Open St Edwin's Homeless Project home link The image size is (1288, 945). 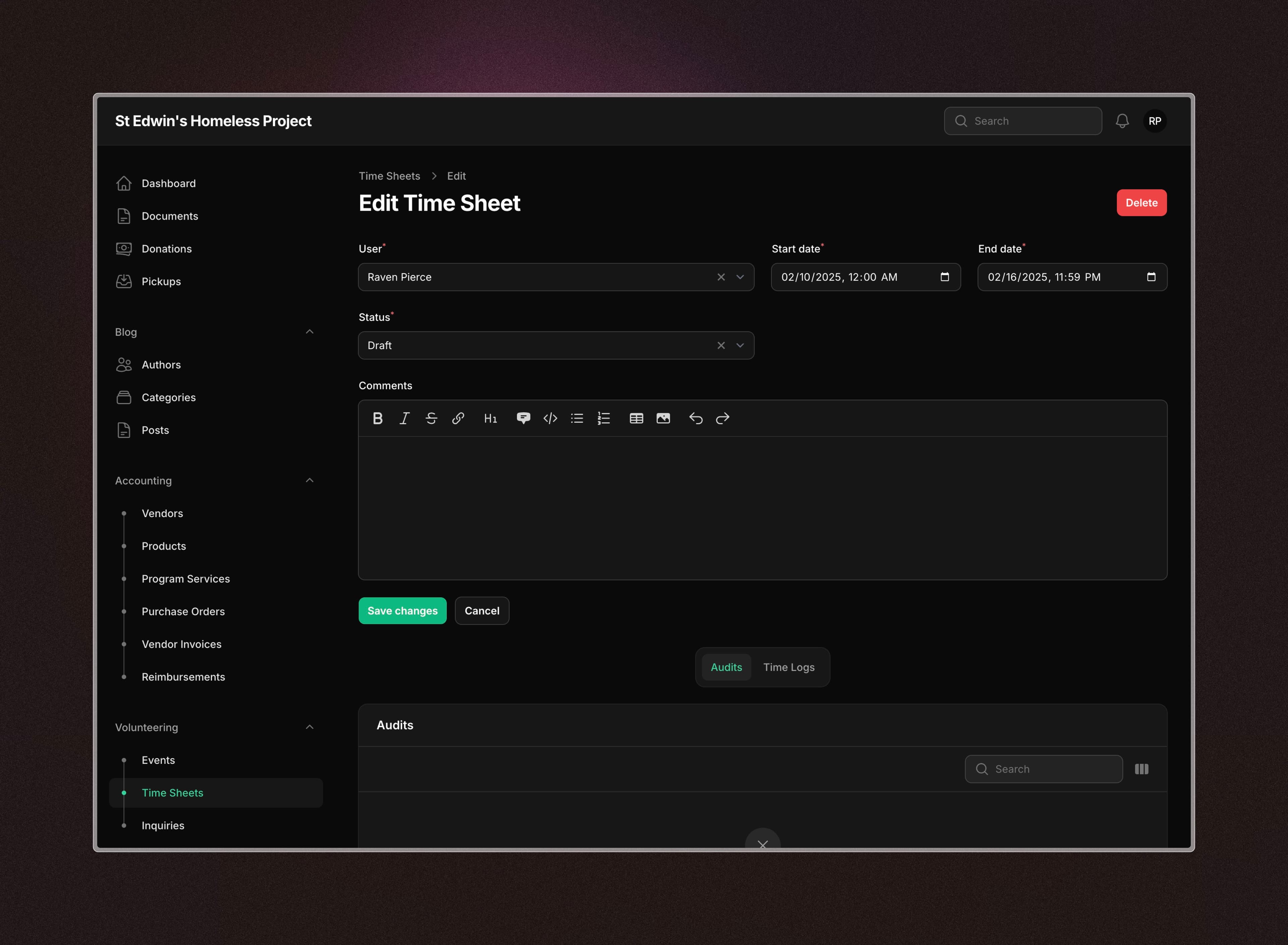coord(213,121)
